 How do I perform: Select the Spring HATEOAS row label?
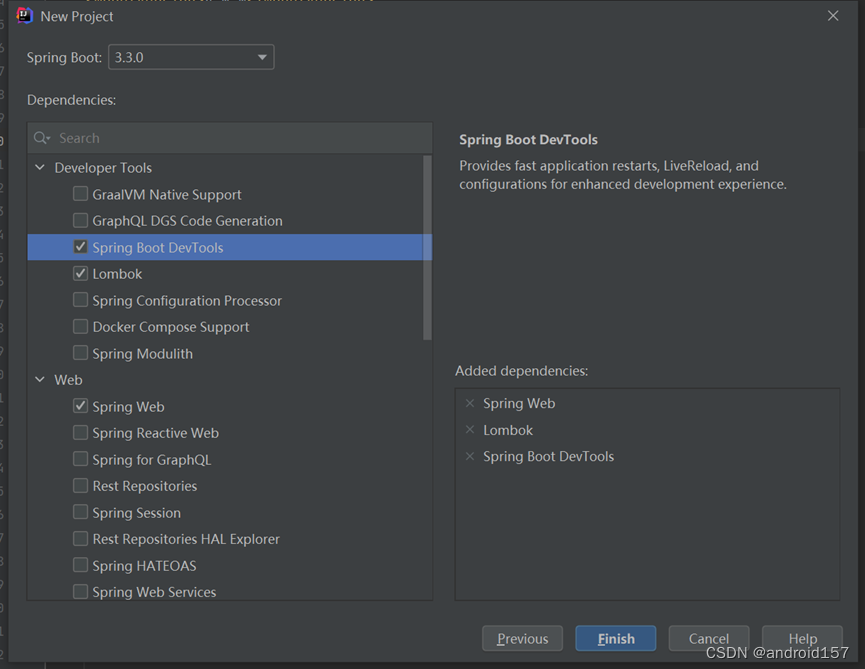click(x=145, y=566)
